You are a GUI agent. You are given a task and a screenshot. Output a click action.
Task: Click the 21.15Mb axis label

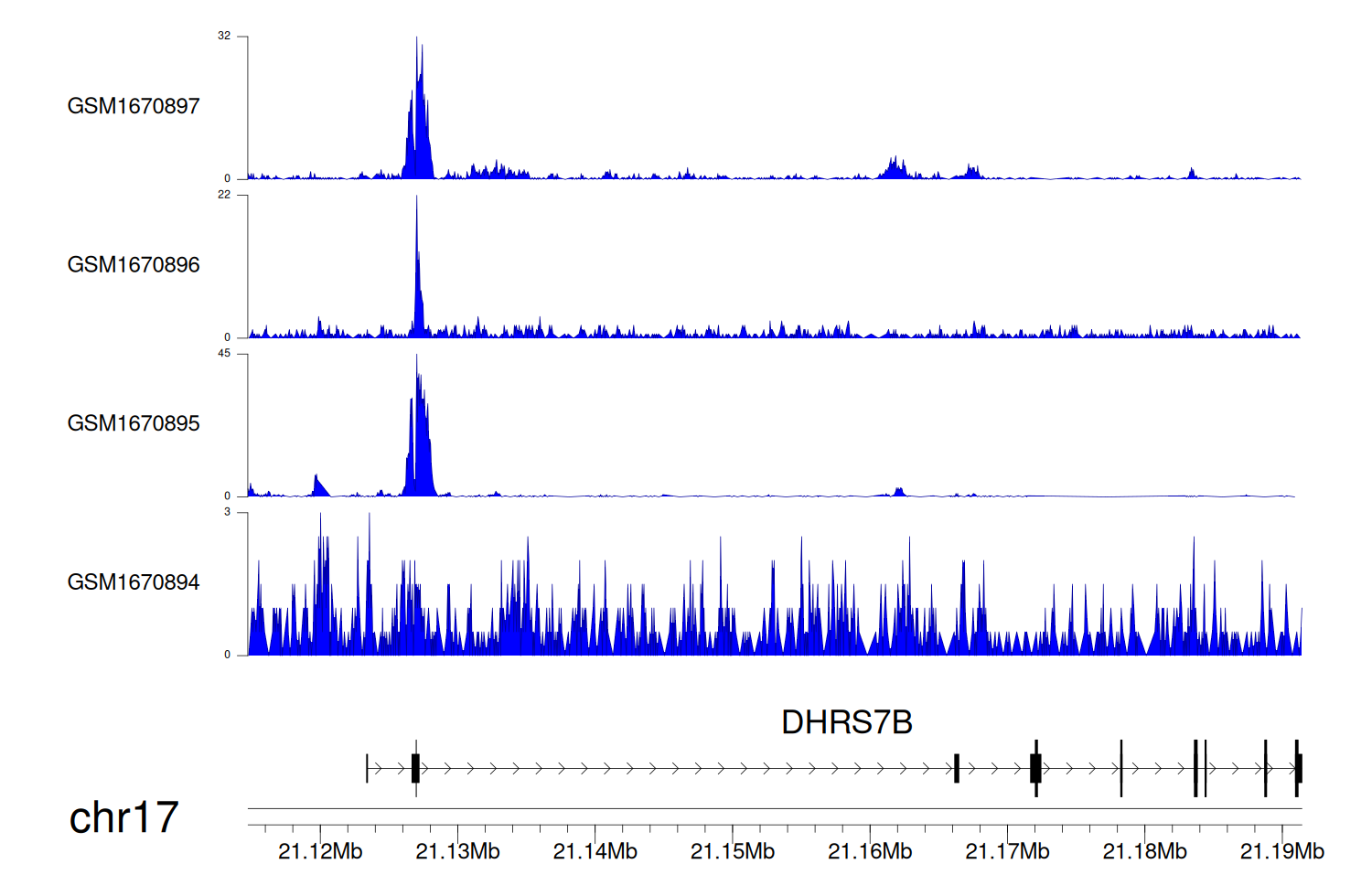[733, 851]
